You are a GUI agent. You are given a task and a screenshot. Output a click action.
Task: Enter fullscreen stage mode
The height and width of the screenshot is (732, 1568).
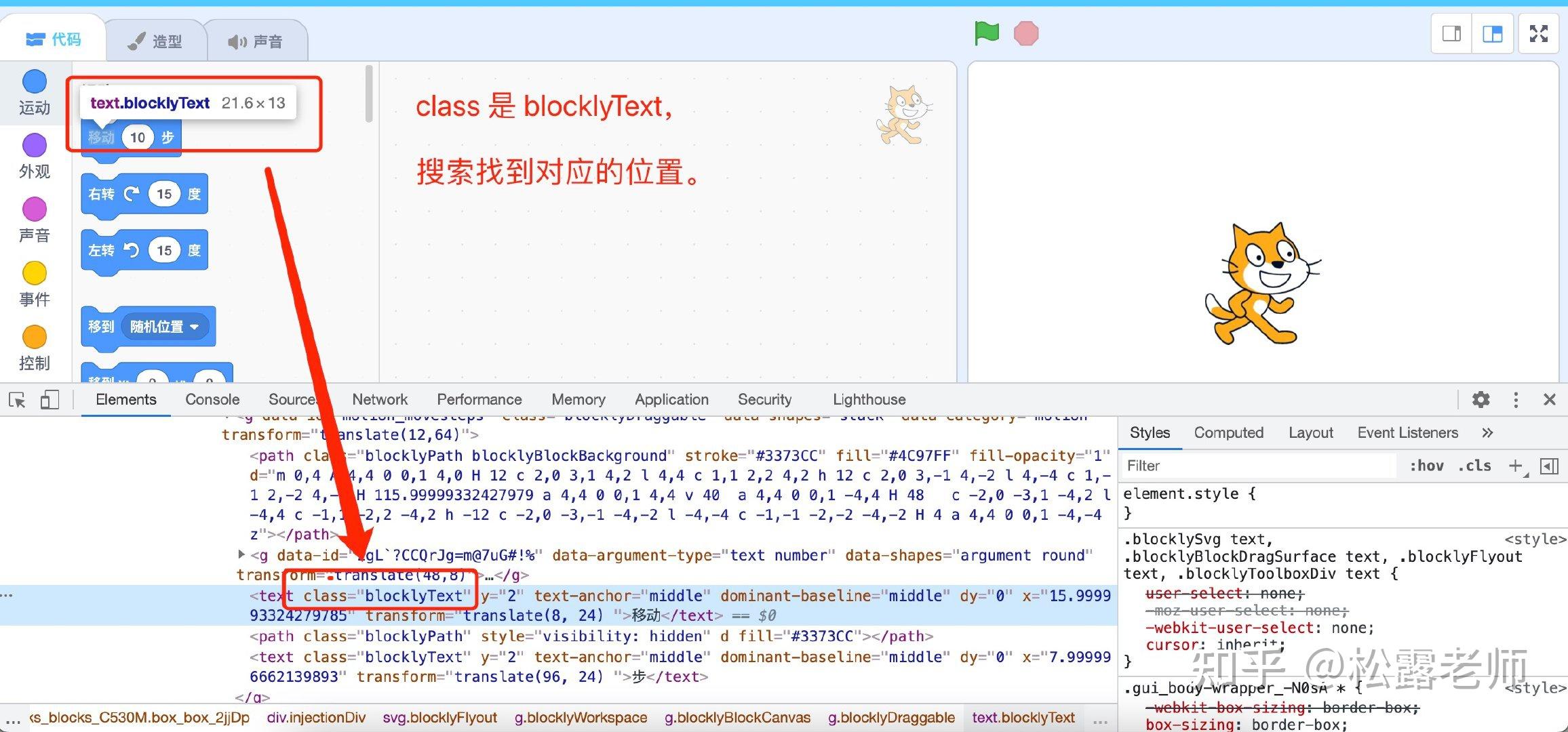click(1537, 33)
